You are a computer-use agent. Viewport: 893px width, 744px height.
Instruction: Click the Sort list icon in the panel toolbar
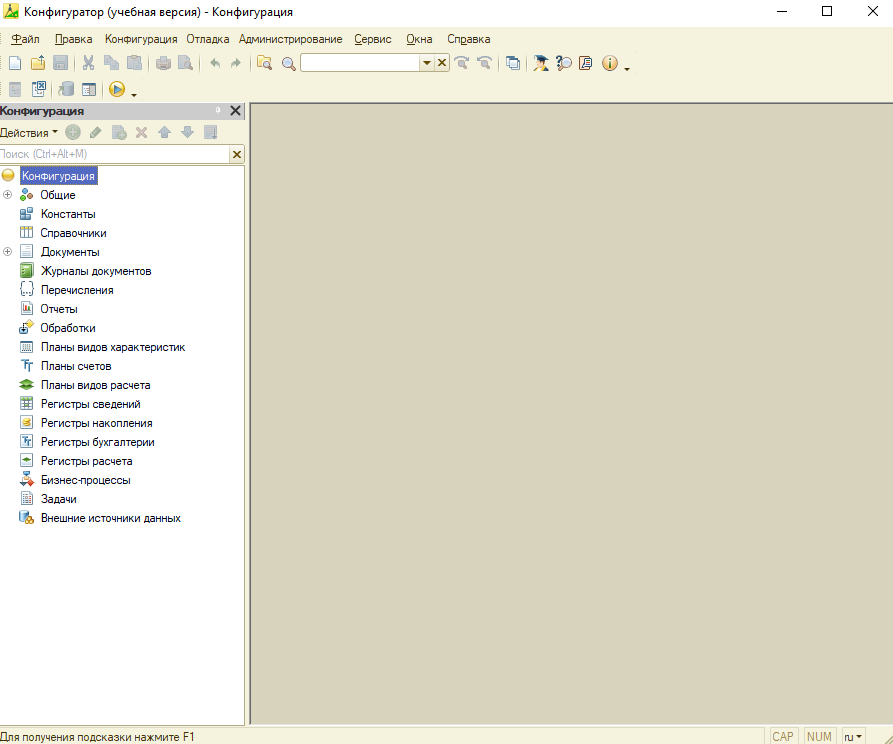pos(211,133)
